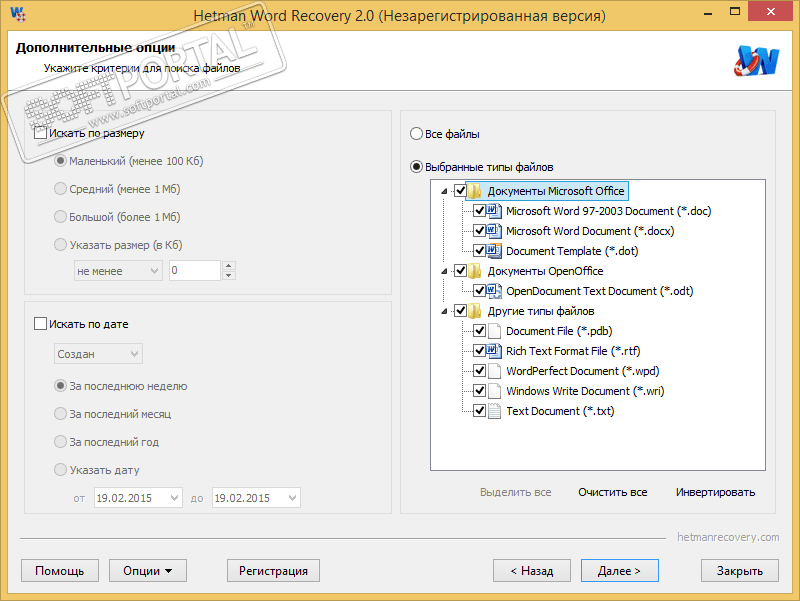Open the до end date picker

(256, 498)
